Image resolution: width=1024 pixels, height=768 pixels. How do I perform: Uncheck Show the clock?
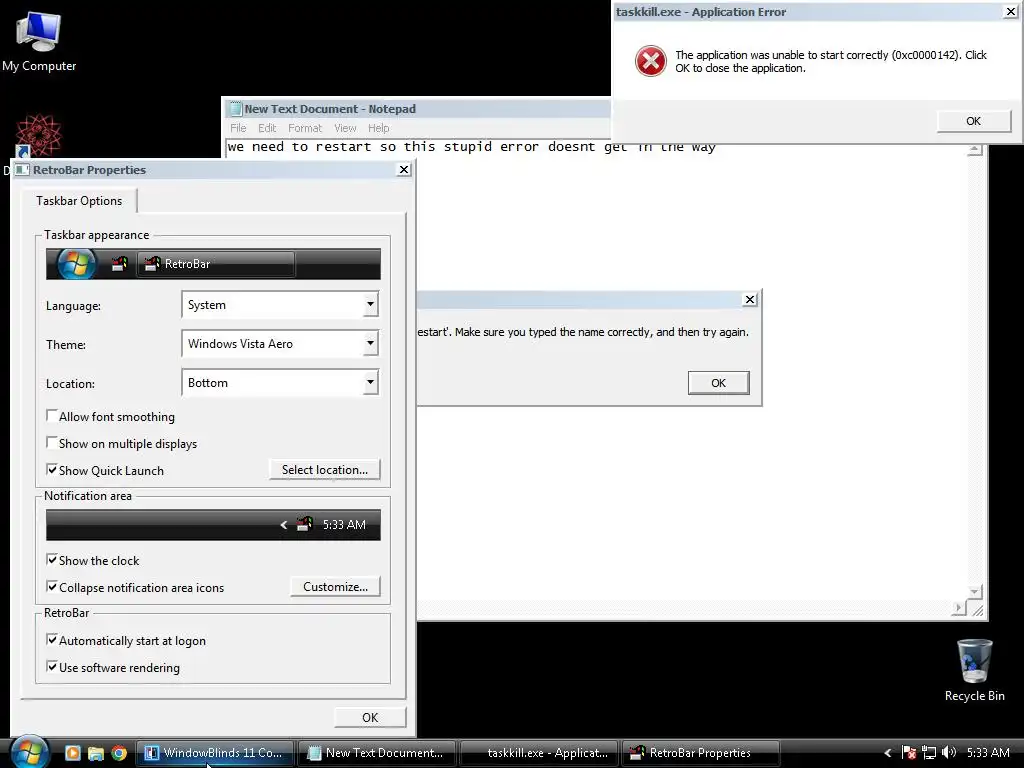click(52, 560)
